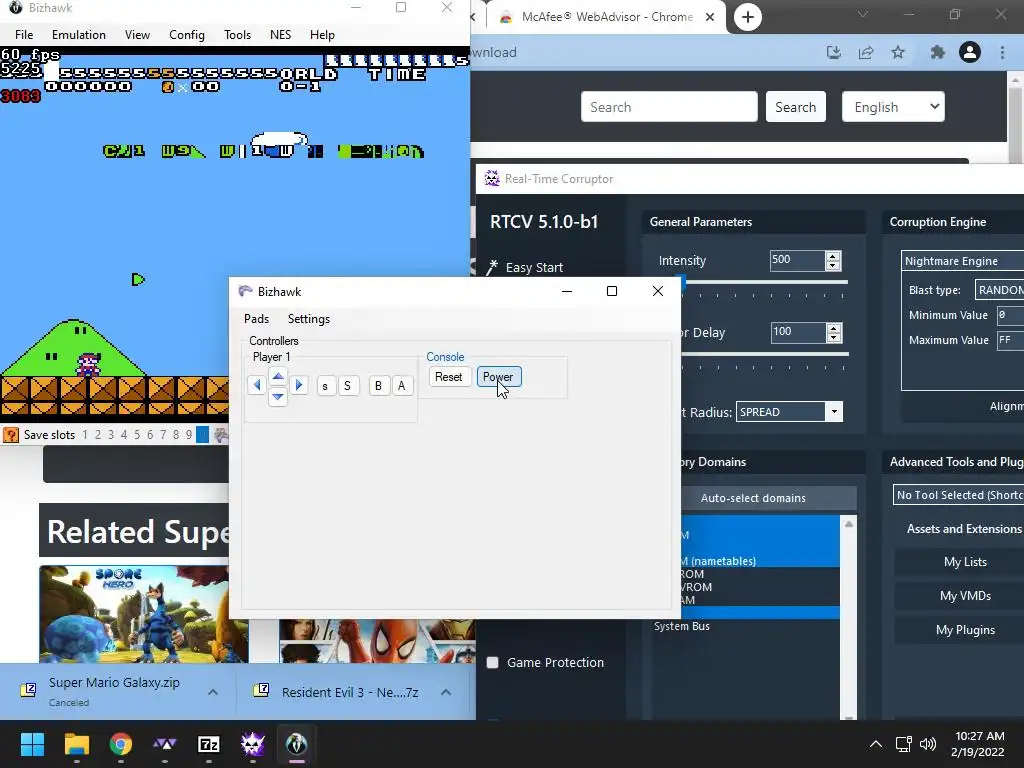
Task: Click the Chrome page Search input field
Action: pos(669,107)
